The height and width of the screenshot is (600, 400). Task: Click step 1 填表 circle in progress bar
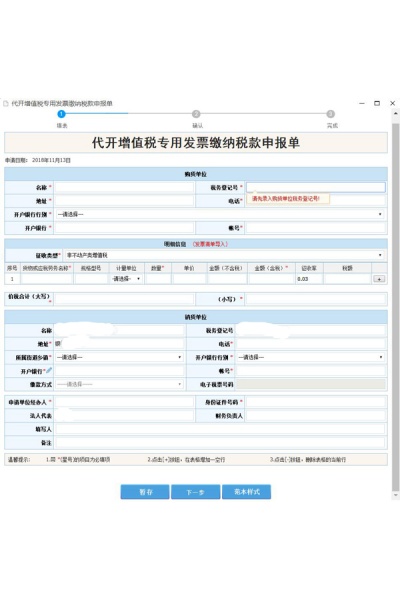tap(61, 114)
